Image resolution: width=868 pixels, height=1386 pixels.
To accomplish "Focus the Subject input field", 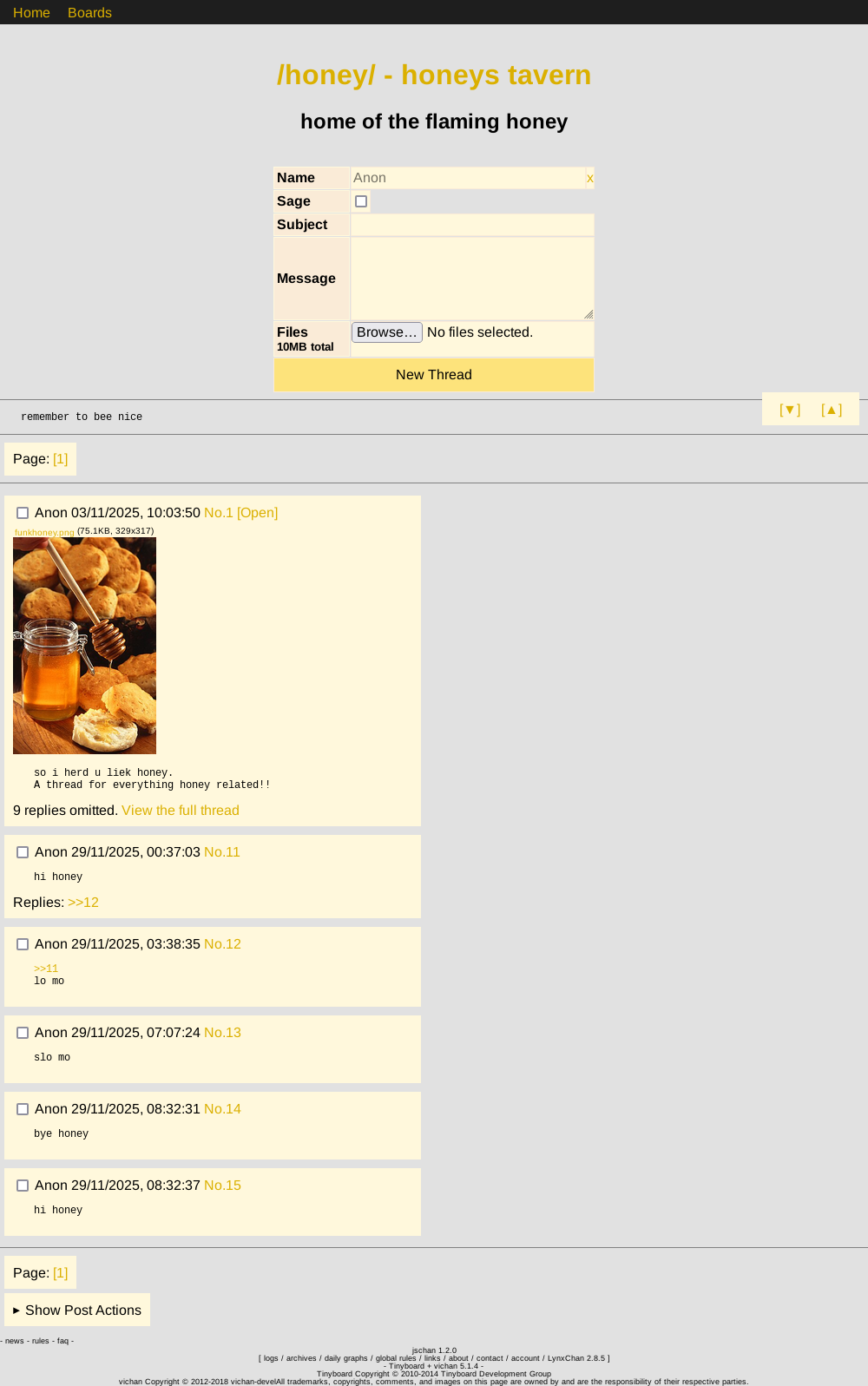I will pos(472,225).
